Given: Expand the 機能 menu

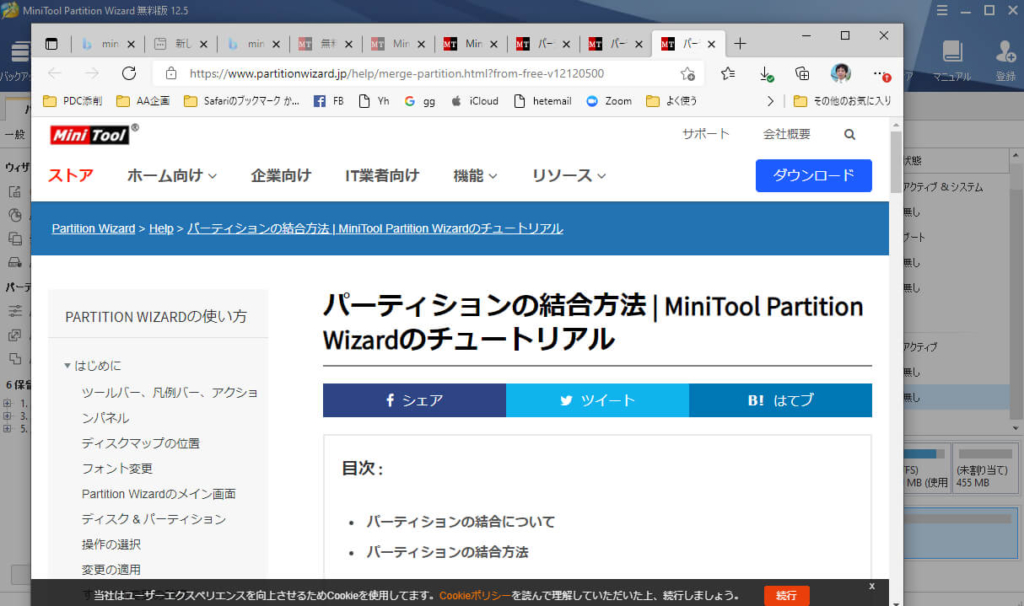Looking at the screenshot, I should 475,176.
